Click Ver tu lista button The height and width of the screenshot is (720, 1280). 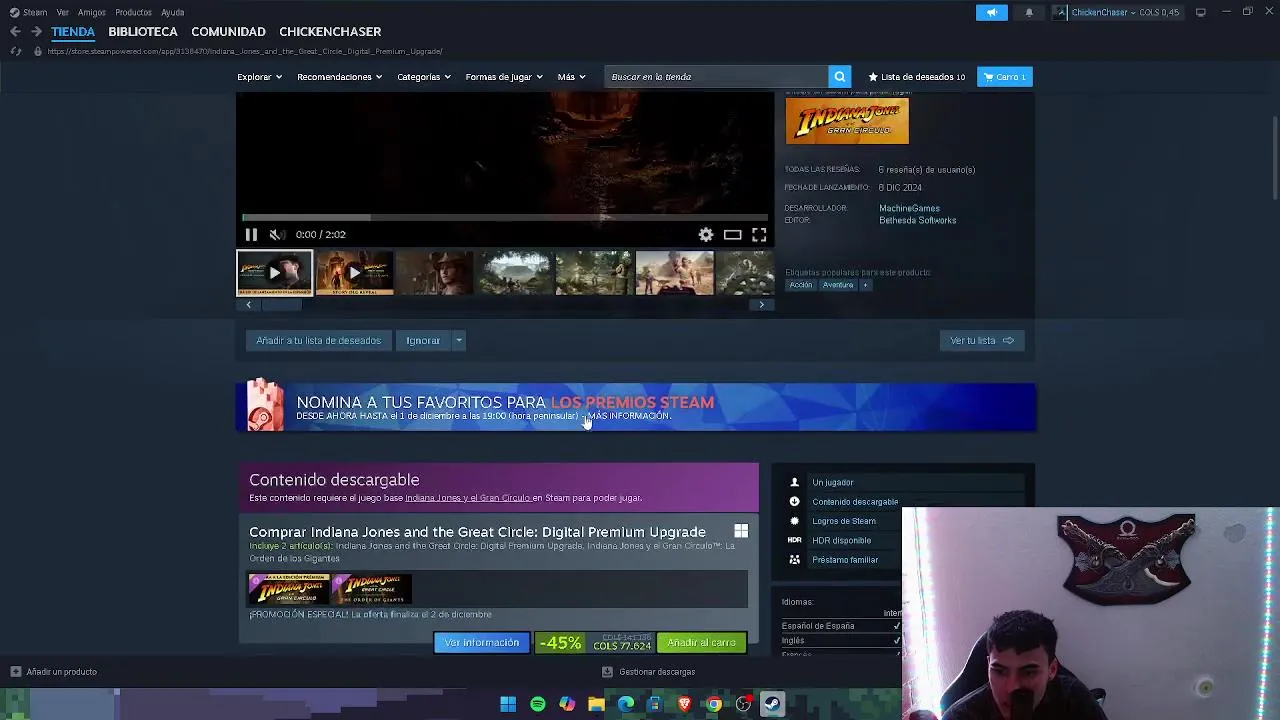[x=982, y=341]
